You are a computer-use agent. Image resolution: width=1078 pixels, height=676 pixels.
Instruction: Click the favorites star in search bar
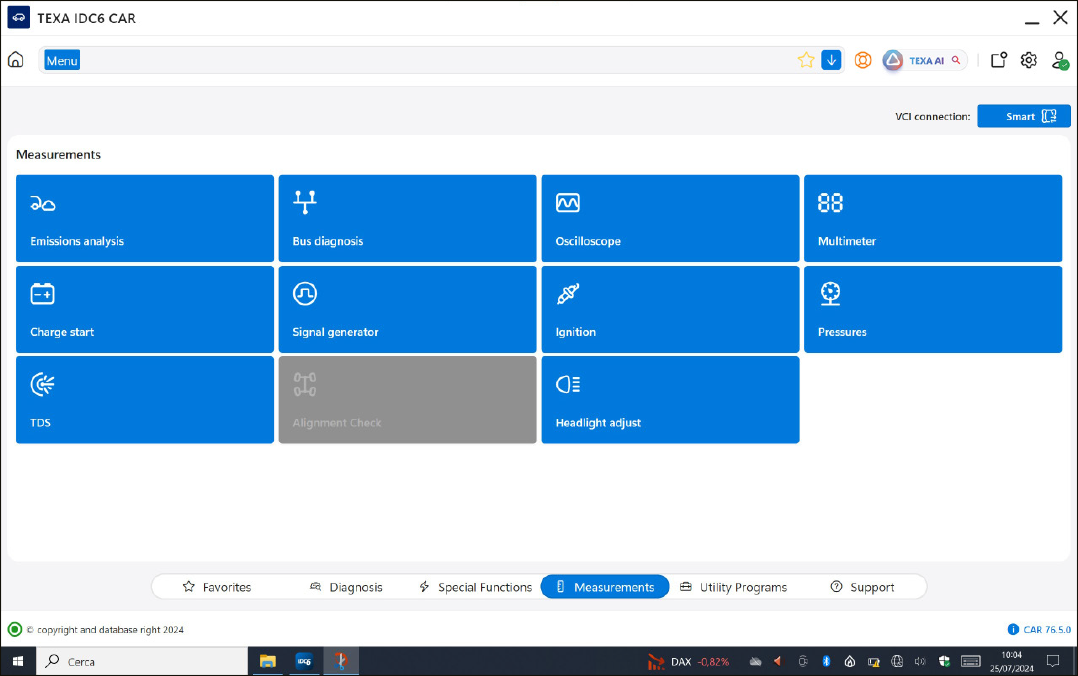coord(806,60)
